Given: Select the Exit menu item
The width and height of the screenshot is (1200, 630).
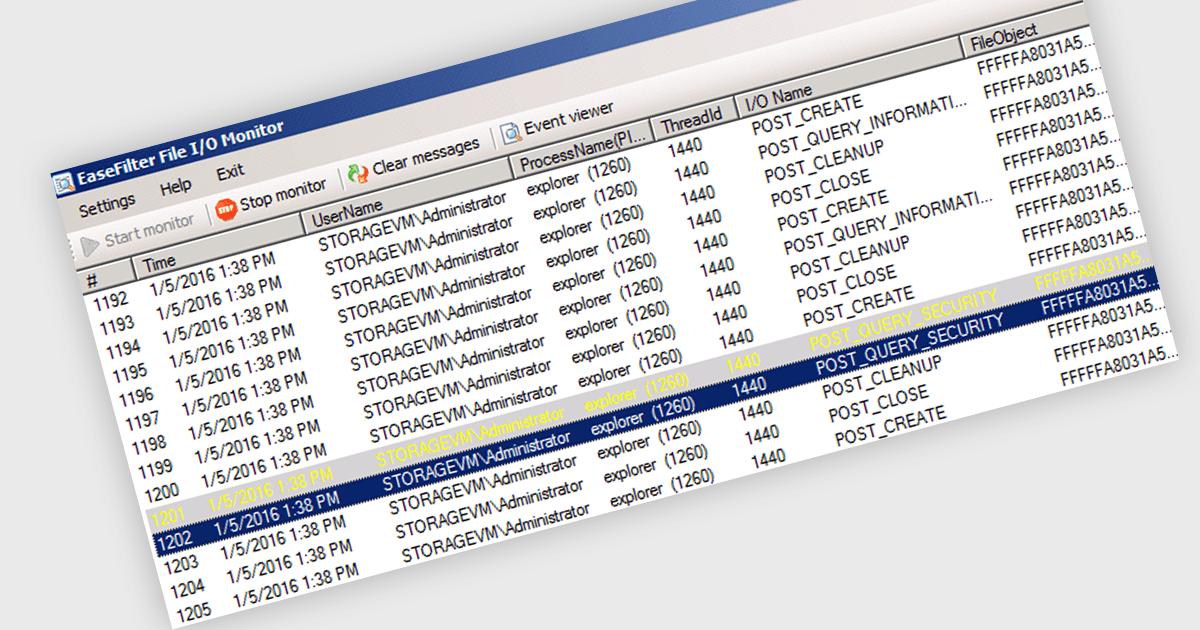Looking at the screenshot, I should [230, 173].
